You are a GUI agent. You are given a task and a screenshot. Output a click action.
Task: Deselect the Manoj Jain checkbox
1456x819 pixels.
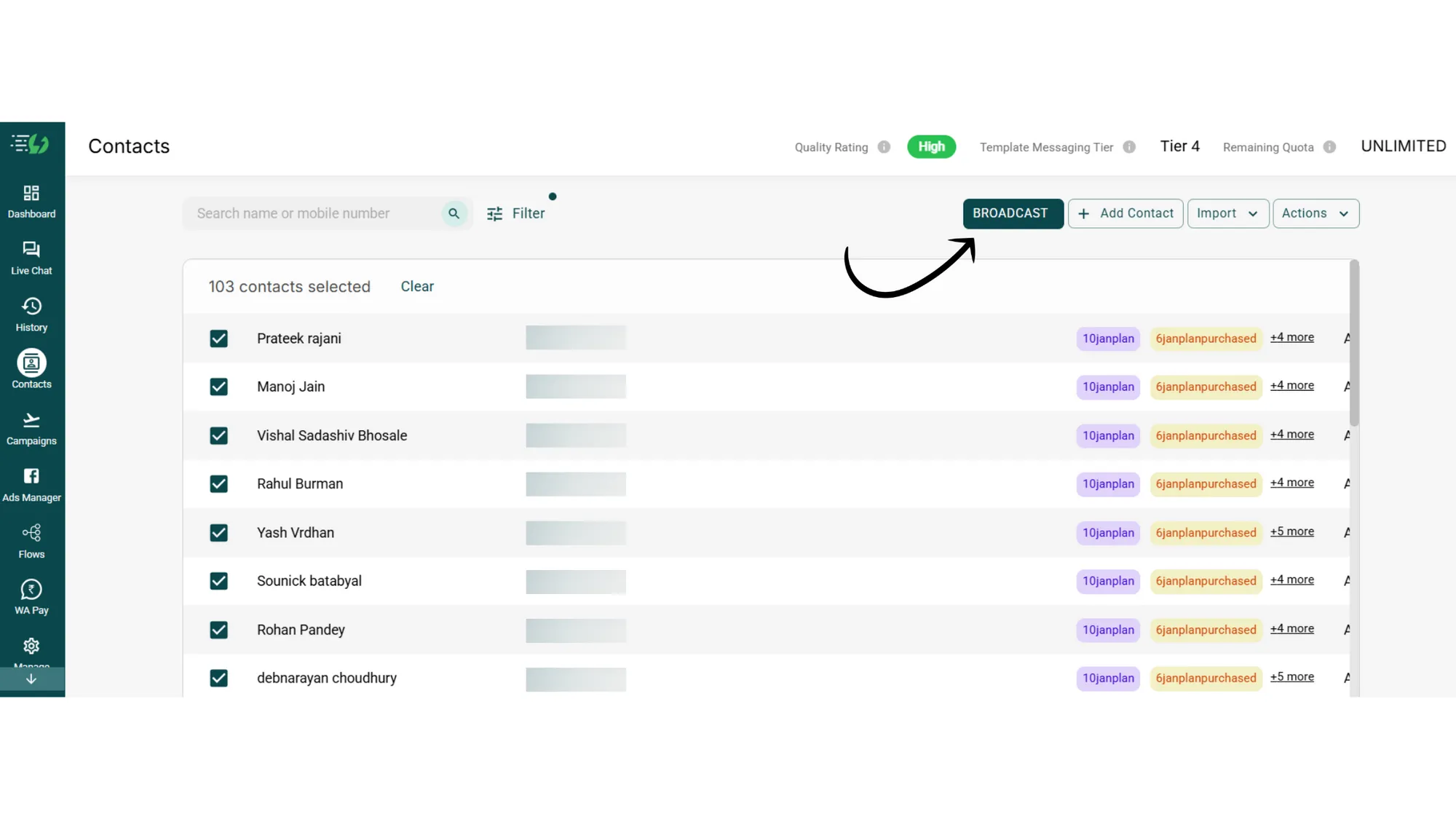(218, 387)
